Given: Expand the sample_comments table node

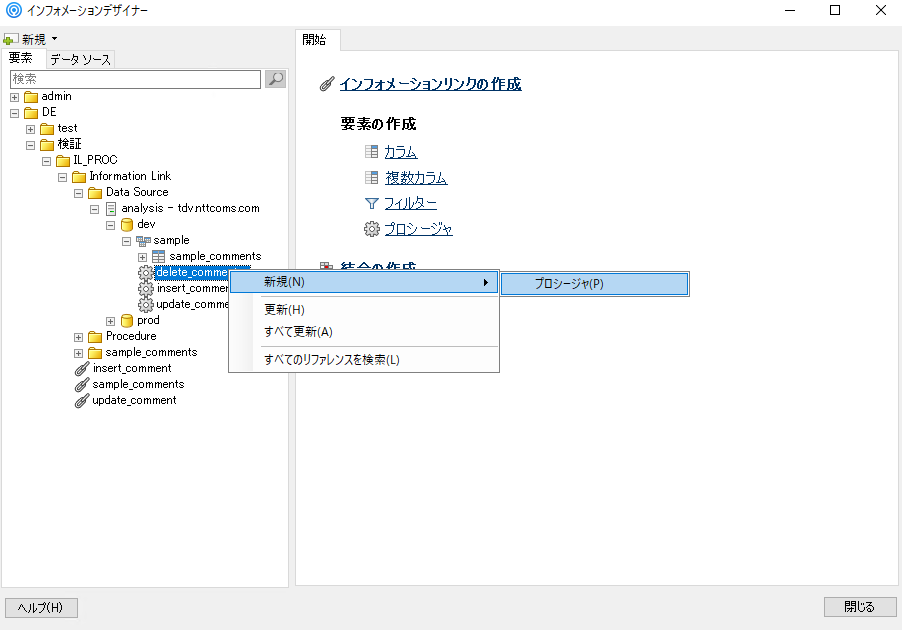Looking at the screenshot, I should point(143,257).
